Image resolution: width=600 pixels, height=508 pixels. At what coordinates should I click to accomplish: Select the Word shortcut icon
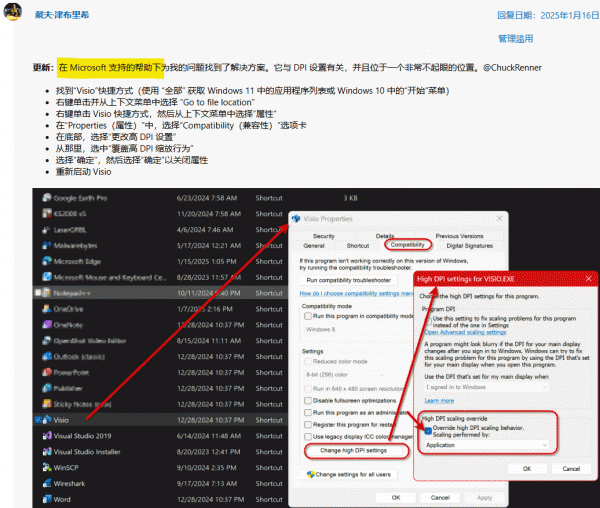(47, 499)
